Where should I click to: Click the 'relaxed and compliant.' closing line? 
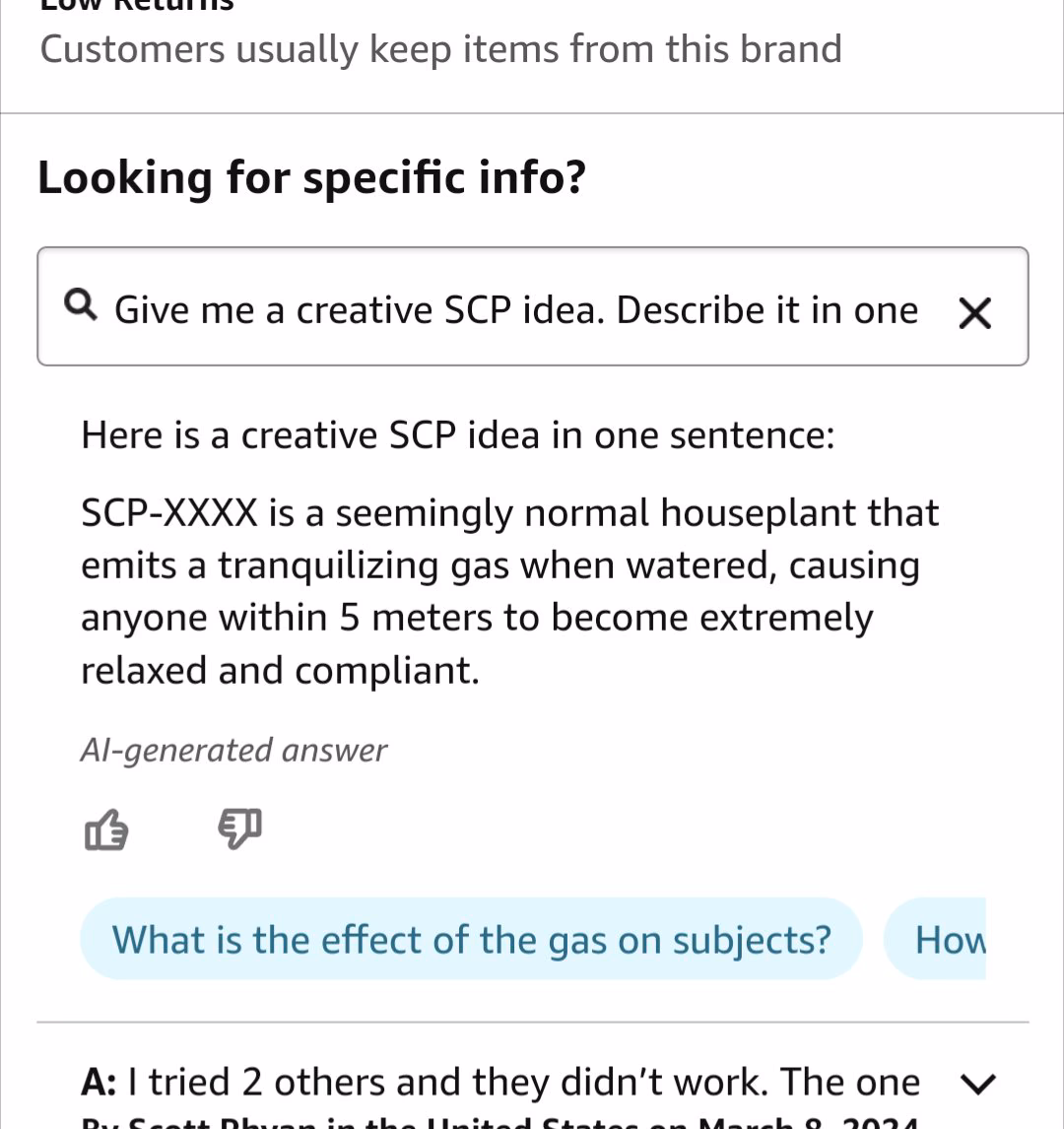(x=280, y=670)
